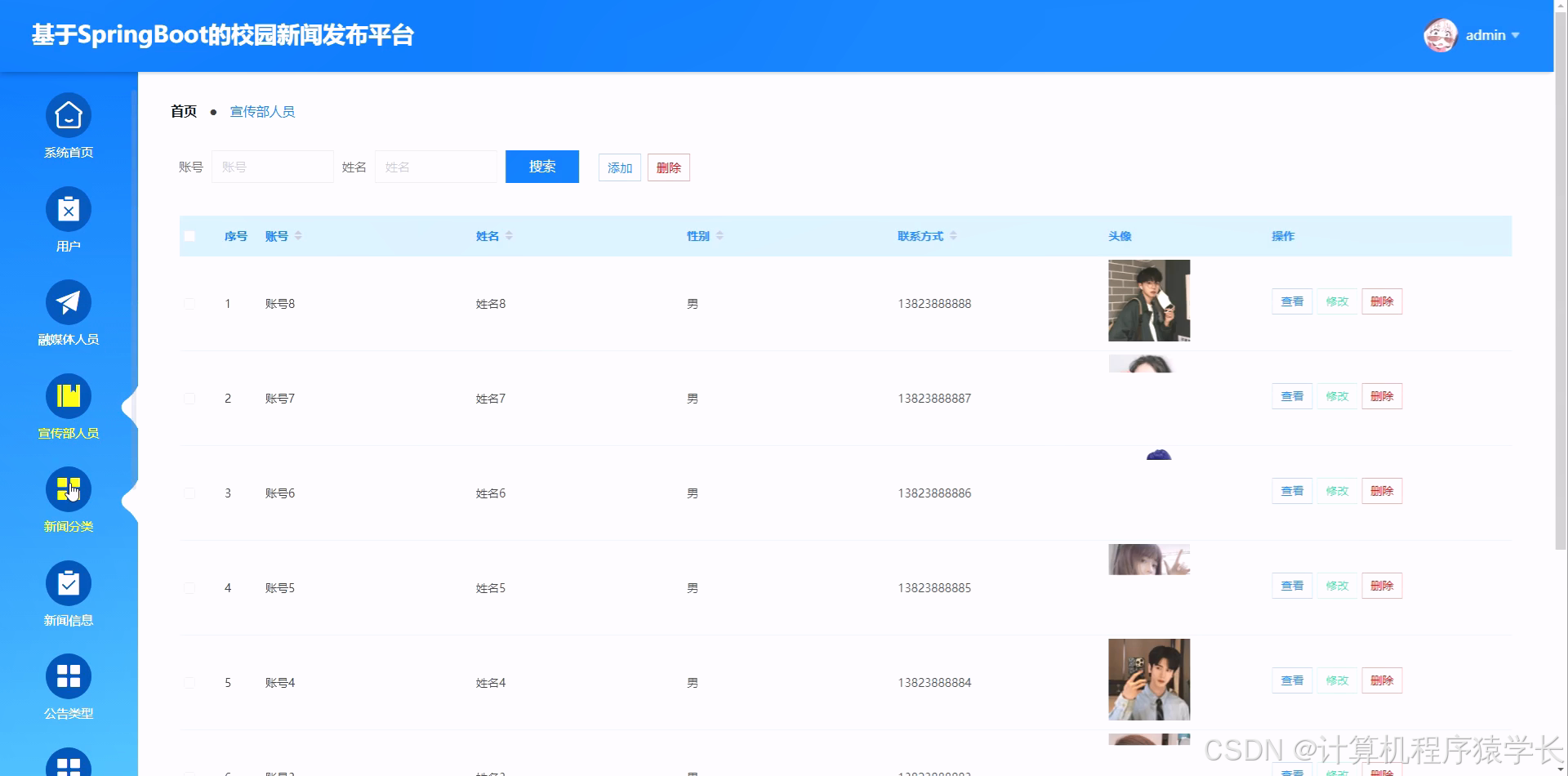This screenshot has height=776, width=1568.
Task: Open the 融媒体人员 paper-plane icon
Action: click(x=69, y=303)
